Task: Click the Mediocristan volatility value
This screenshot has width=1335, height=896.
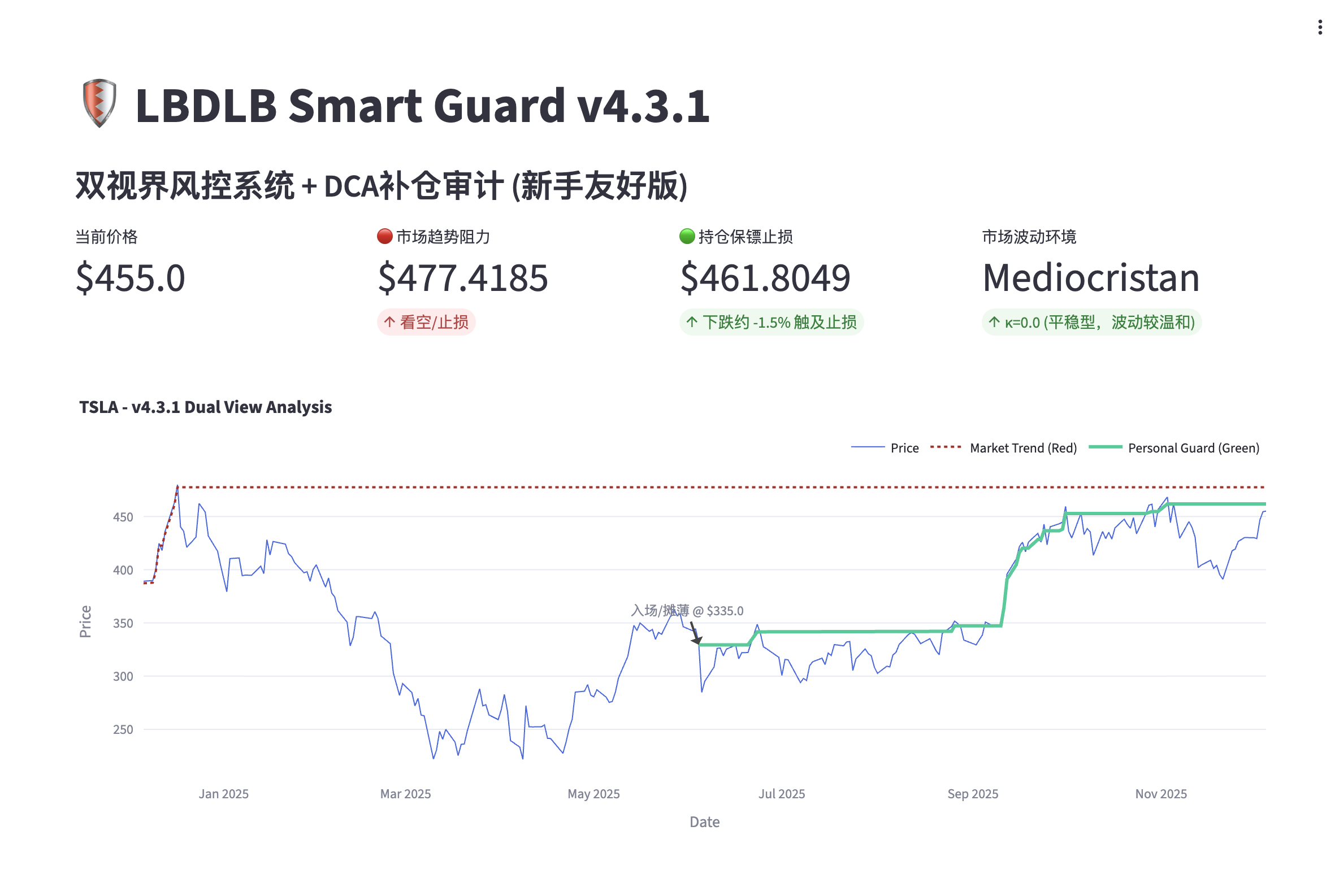Action: (1091, 279)
